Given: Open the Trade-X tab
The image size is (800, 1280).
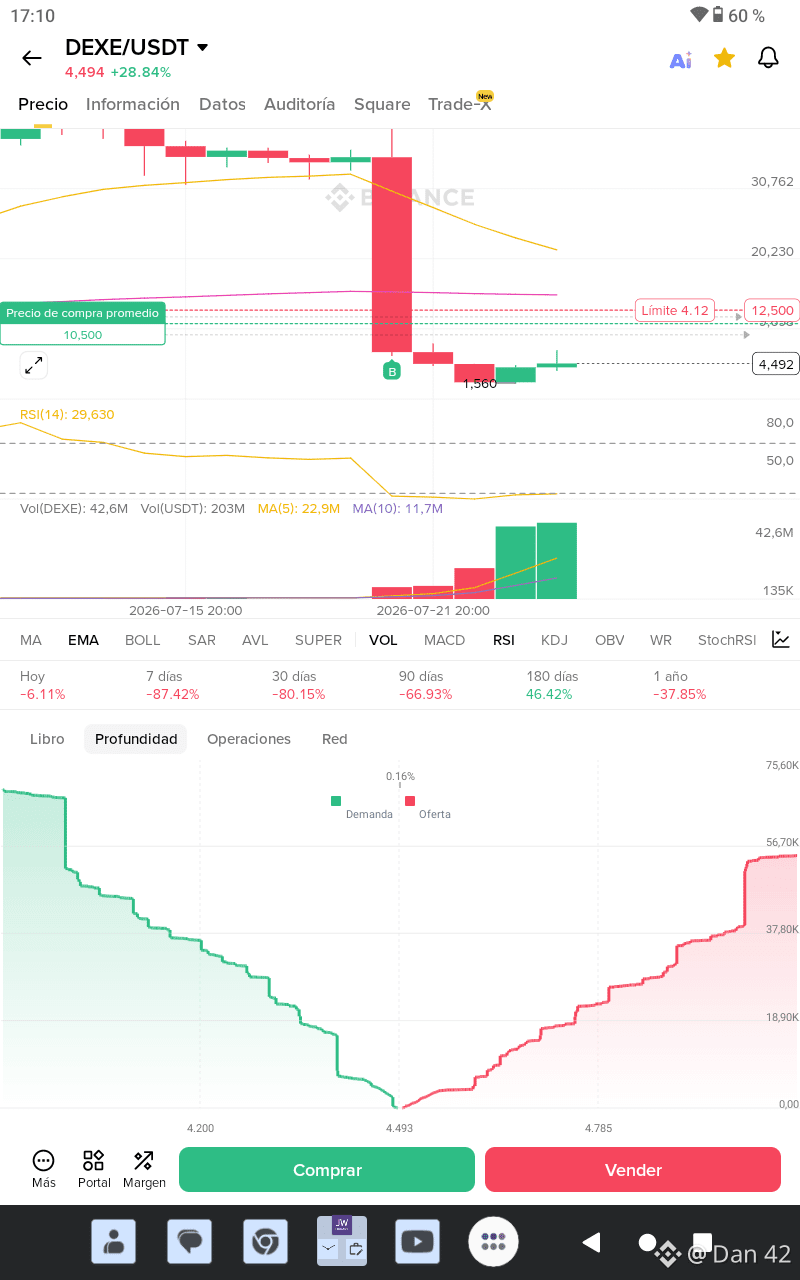Looking at the screenshot, I should pyautogui.click(x=460, y=104).
